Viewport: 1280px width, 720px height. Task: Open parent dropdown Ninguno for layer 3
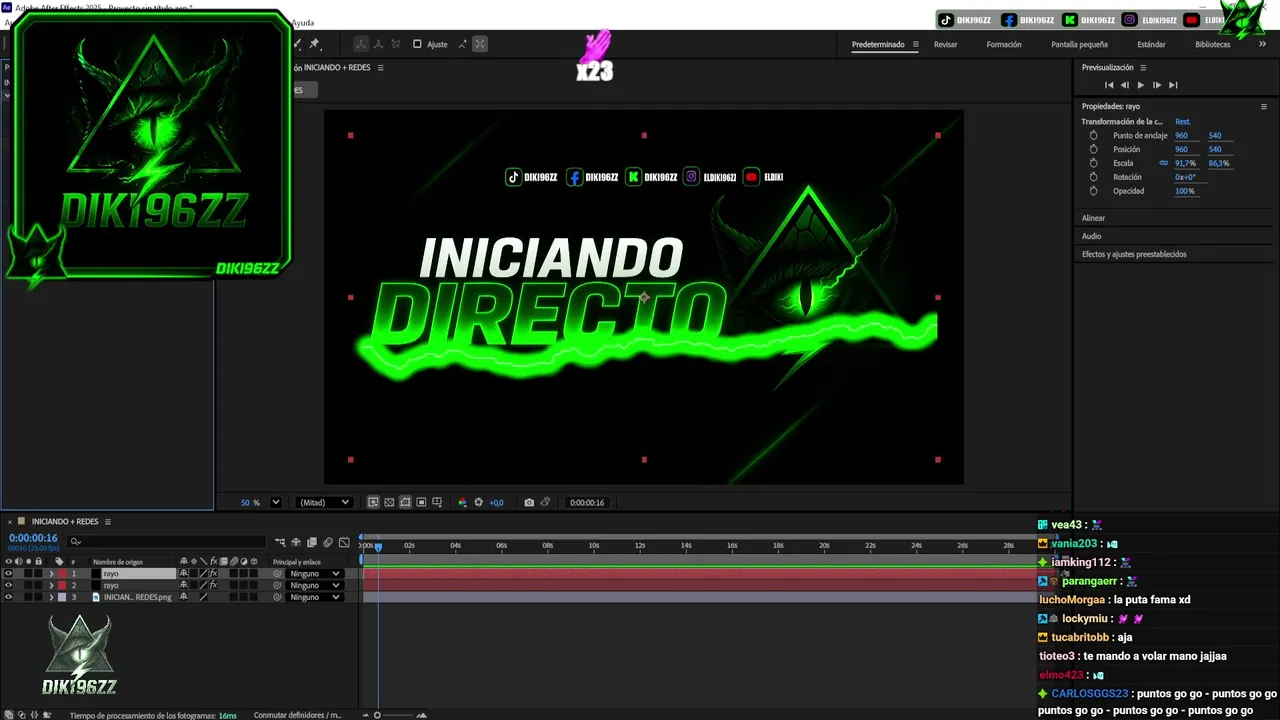click(314, 597)
